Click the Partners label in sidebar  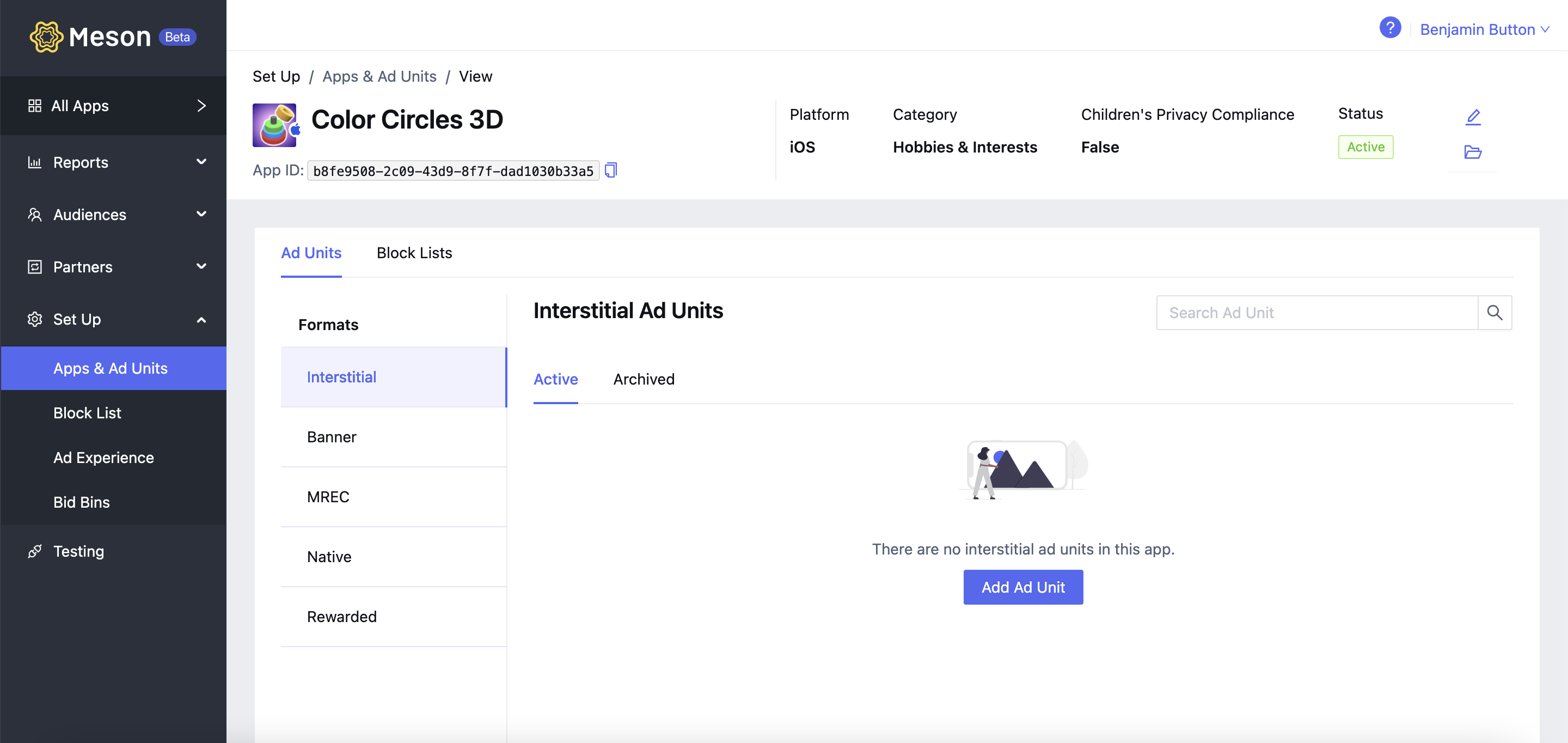click(83, 267)
